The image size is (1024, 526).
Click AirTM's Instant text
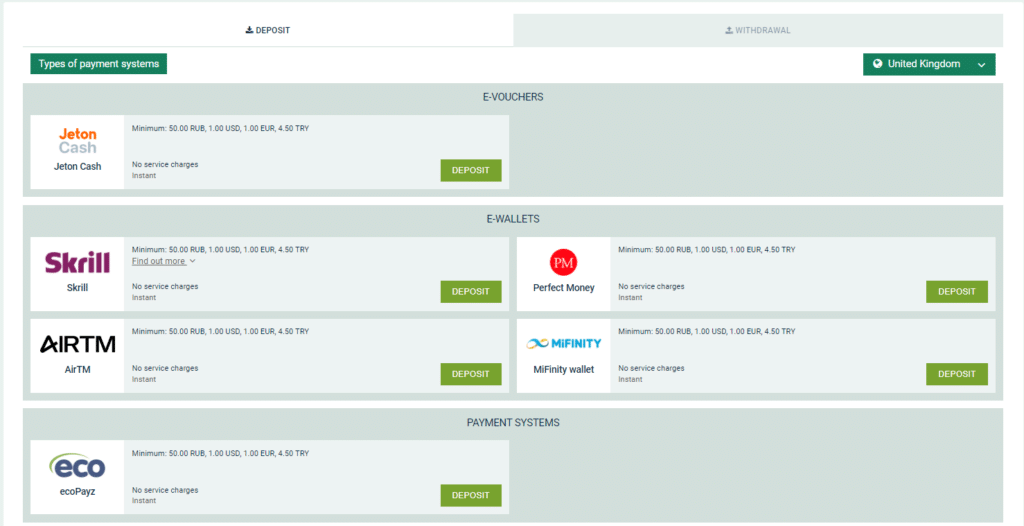click(144, 379)
